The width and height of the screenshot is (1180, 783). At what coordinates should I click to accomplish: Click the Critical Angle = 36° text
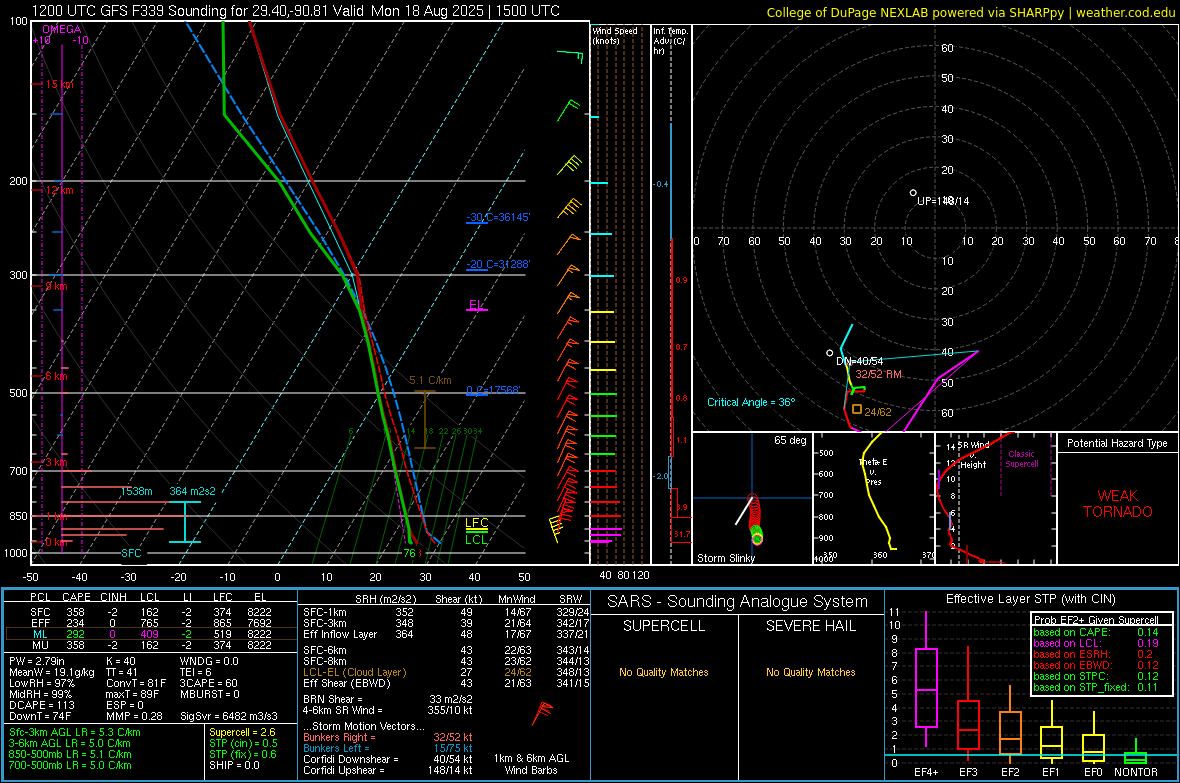tap(751, 402)
